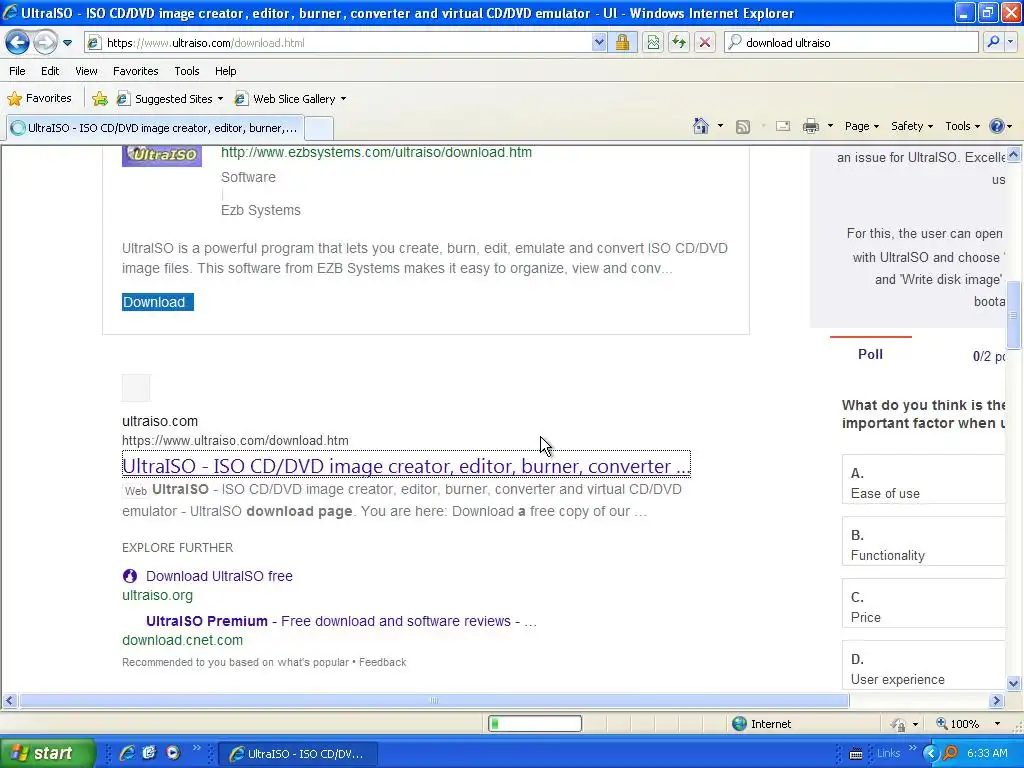Screen dimensions: 1024x768
Task: Click the blank ultraiso.com favicon thumbnail
Action: (x=136, y=388)
